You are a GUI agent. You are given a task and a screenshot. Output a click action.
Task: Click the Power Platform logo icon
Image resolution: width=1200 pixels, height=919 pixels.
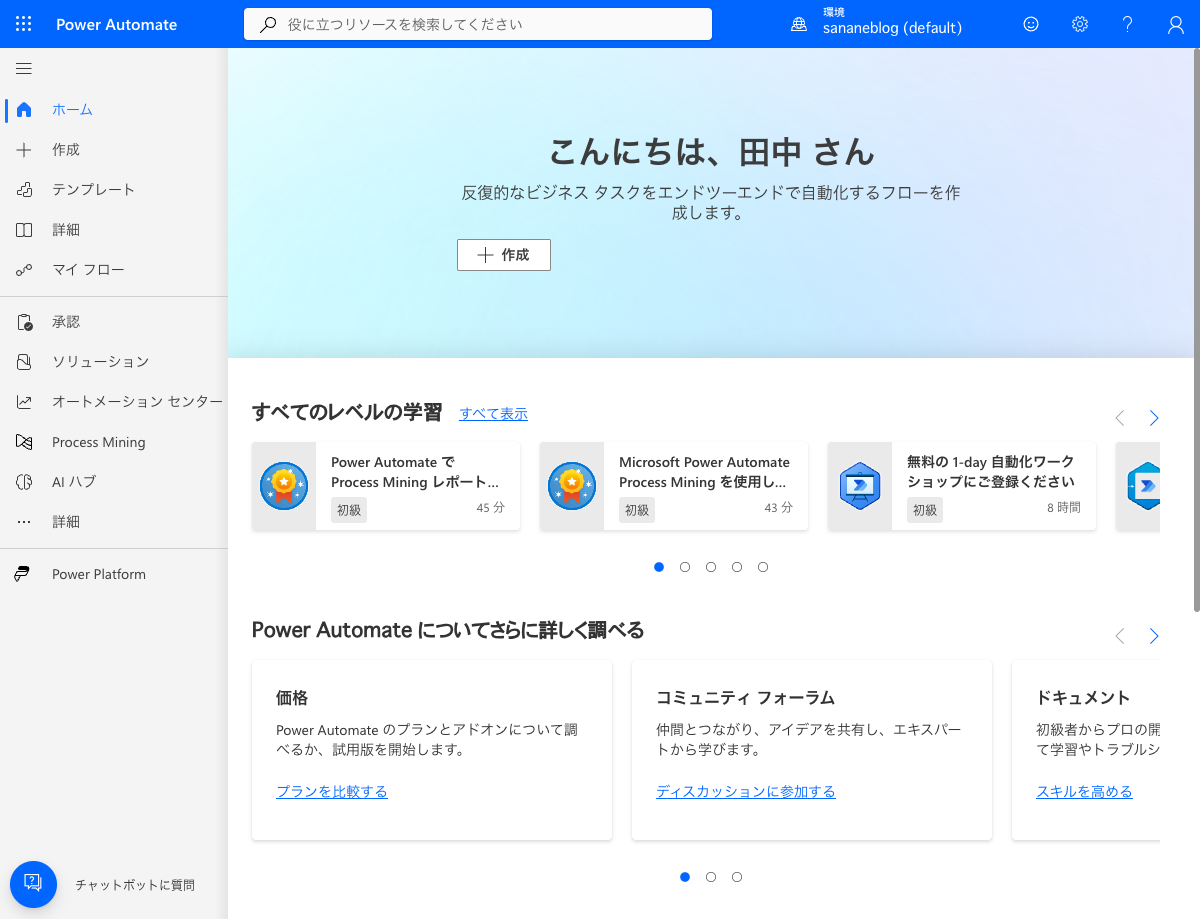24,574
